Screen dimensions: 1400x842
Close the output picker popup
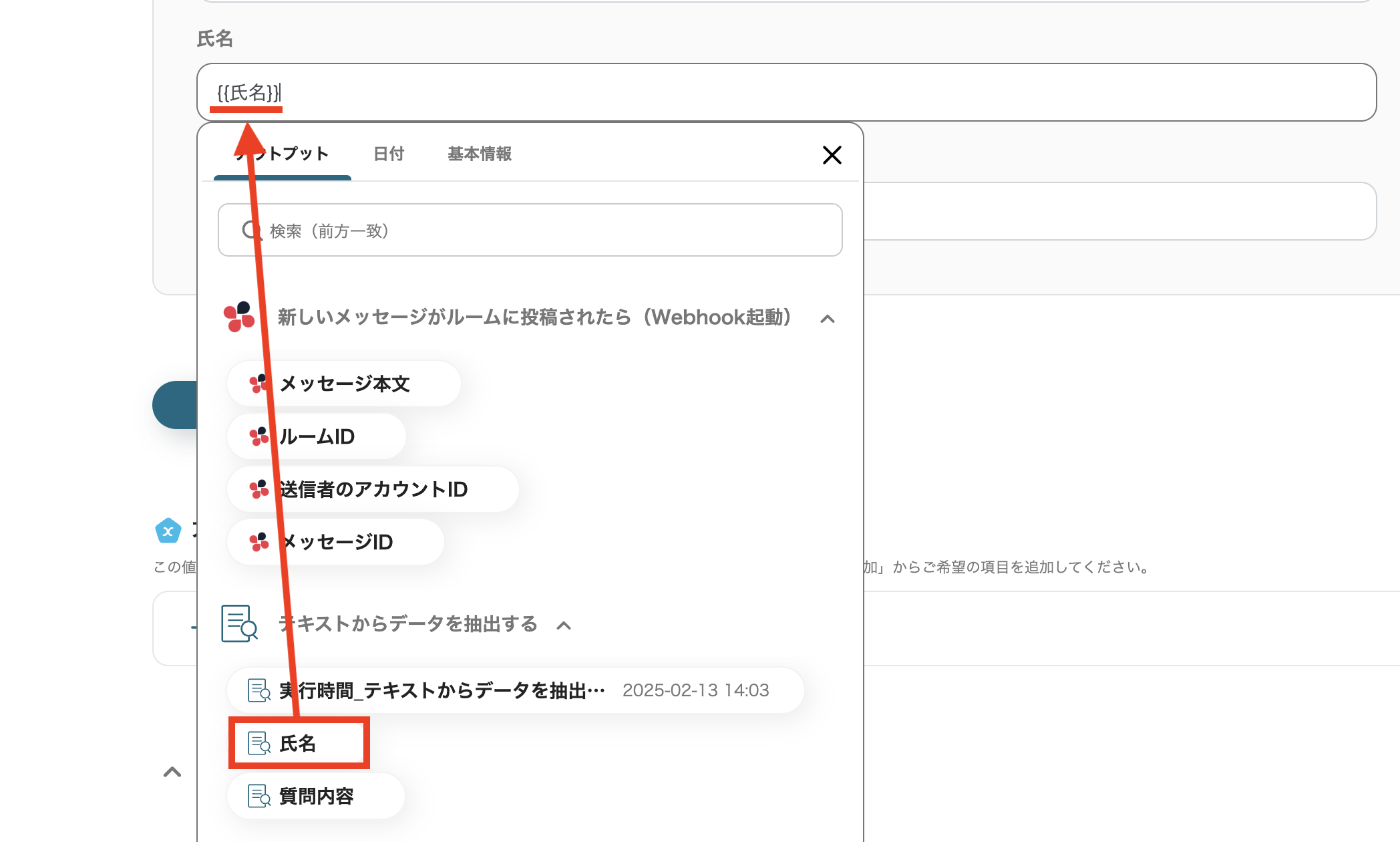coord(832,155)
